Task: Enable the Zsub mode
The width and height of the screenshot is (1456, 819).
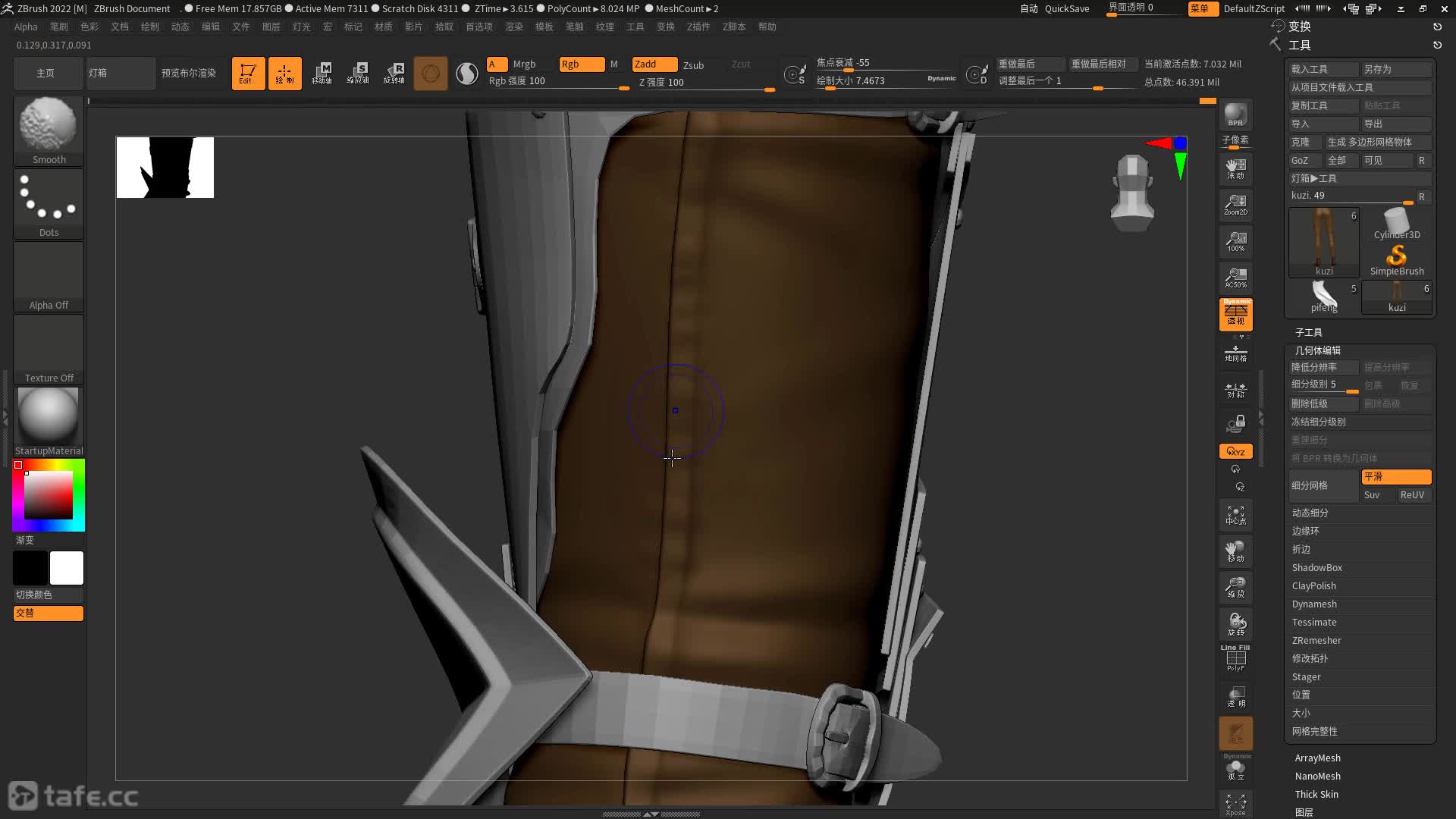Action: (693, 65)
